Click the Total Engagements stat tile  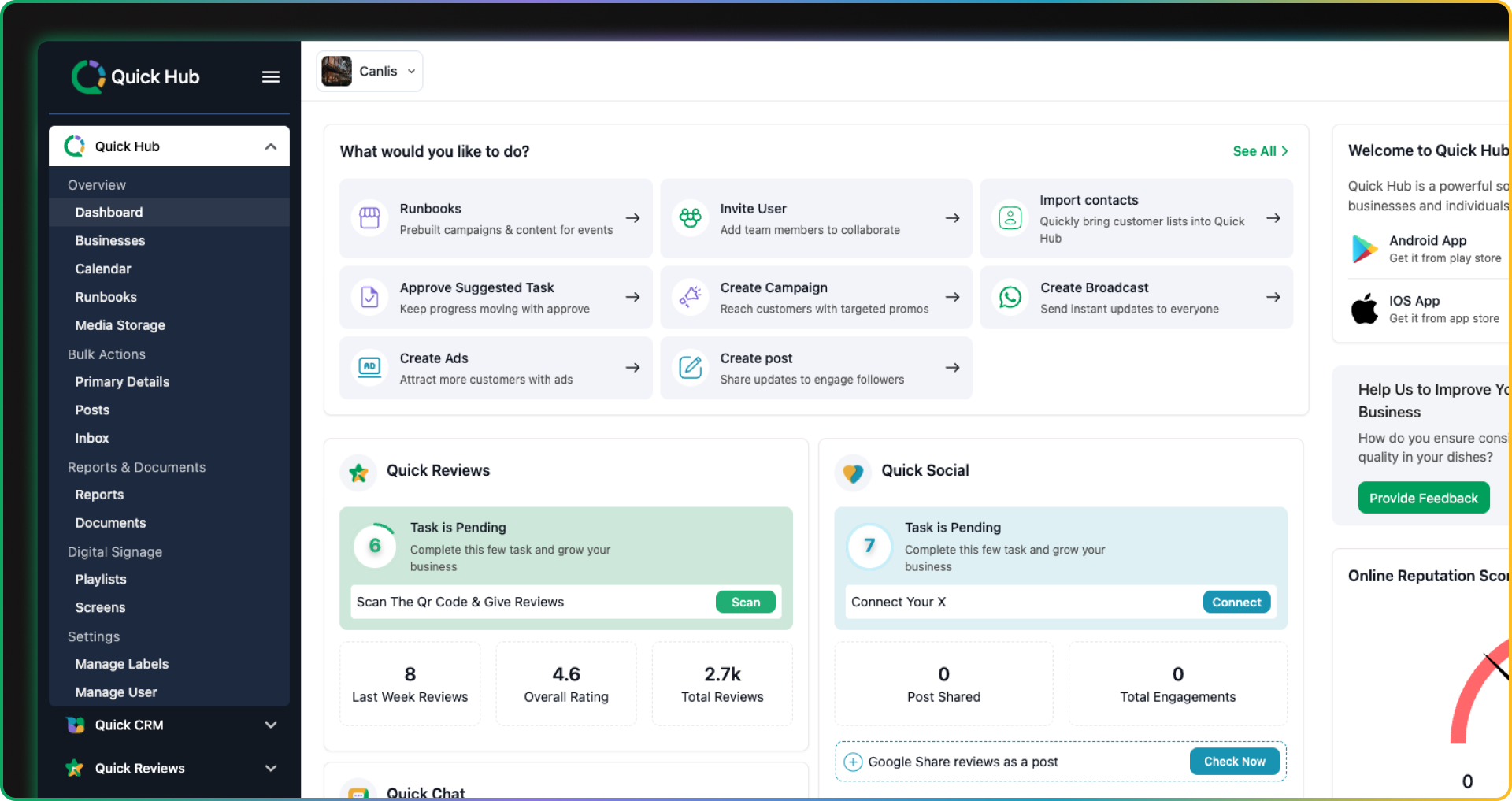[x=1178, y=684]
